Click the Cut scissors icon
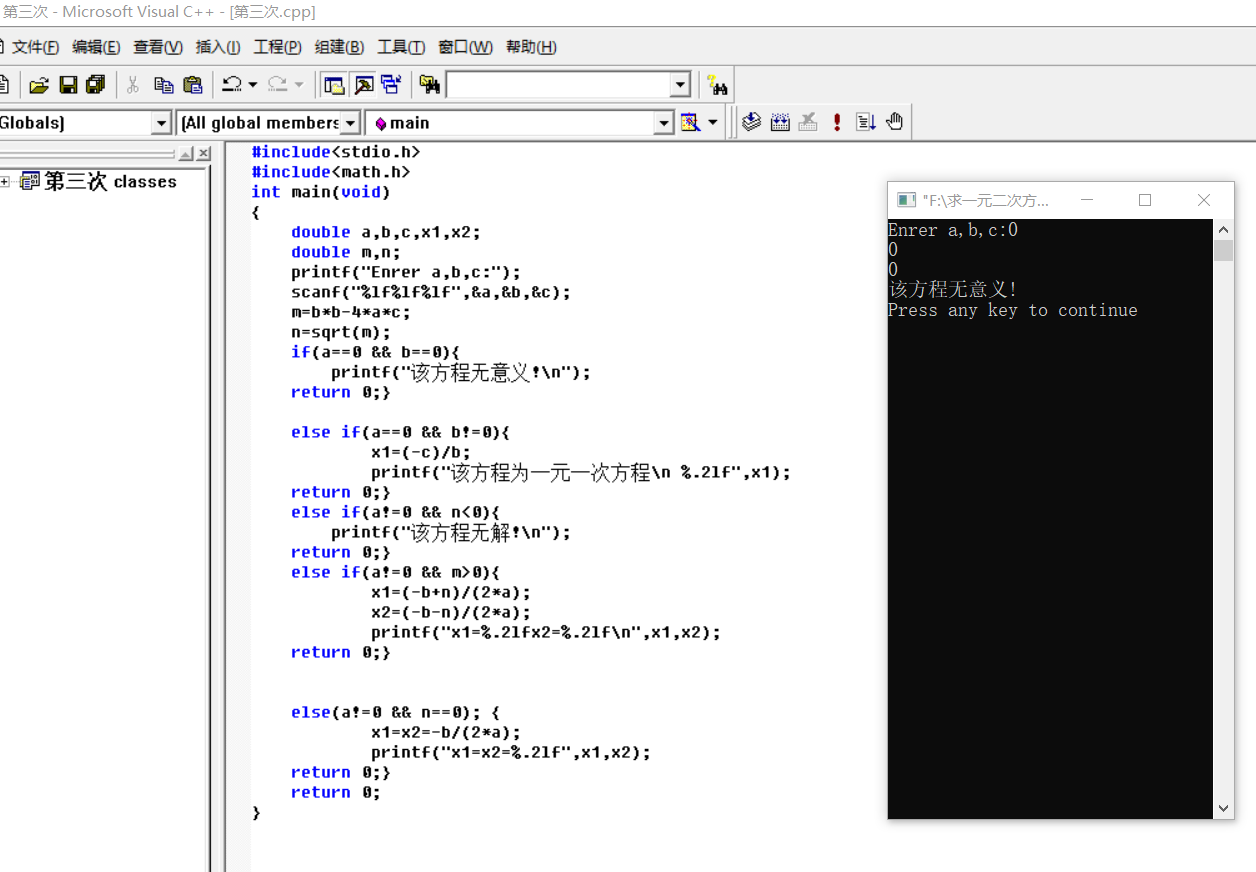Image resolution: width=1256 pixels, height=872 pixels. pyautogui.click(x=132, y=85)
